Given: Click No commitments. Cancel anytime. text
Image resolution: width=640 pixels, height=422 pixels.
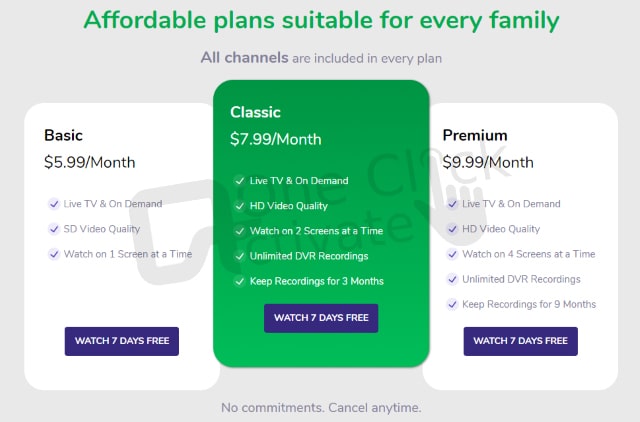Looking at the screenshot, I should (321, 407).
